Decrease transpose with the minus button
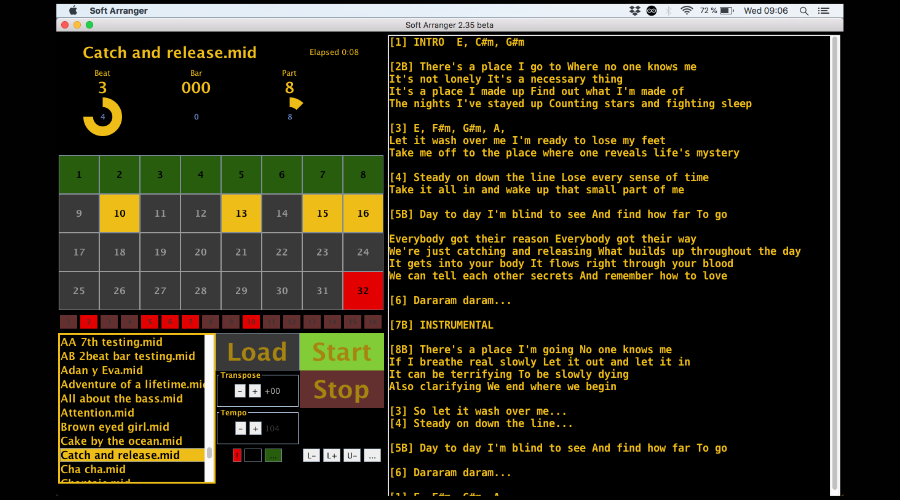Screen dimensions: 900x500 (240, 391)
